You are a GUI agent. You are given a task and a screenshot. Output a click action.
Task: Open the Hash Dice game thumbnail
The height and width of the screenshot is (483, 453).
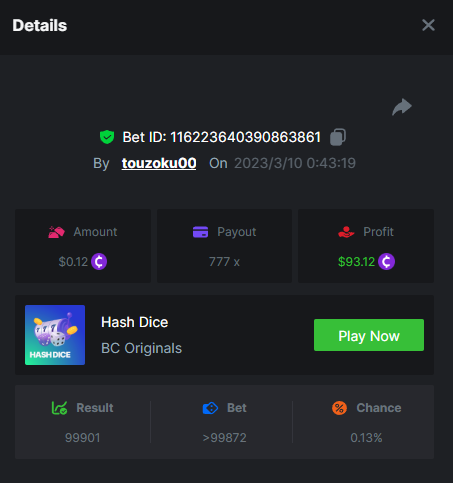pos(55,335)
